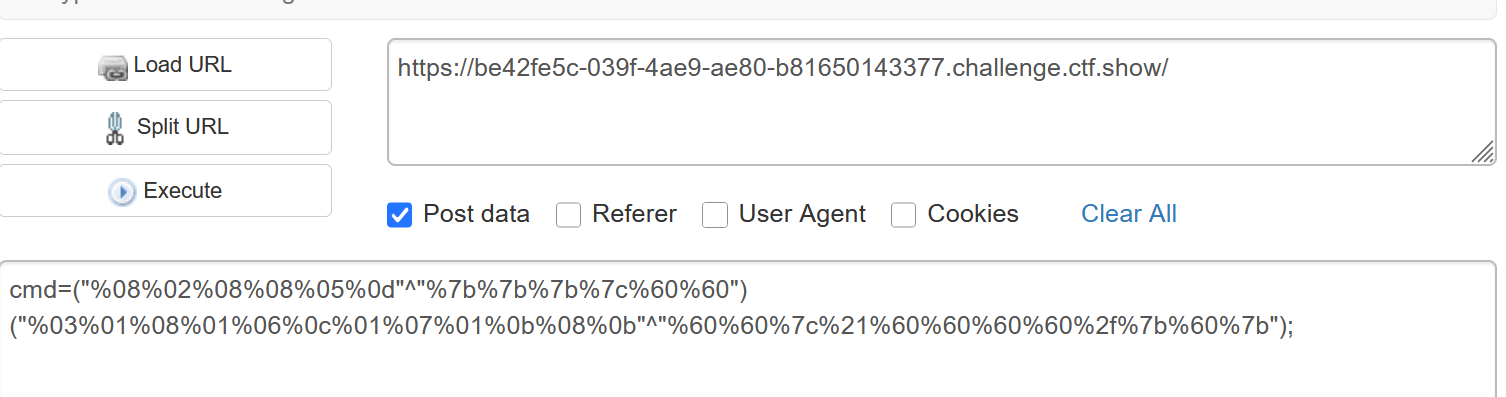The width and height of the screenshot is (1506, 397).
Task: Click the Clear All link
Action: [x=1129, y=214]
